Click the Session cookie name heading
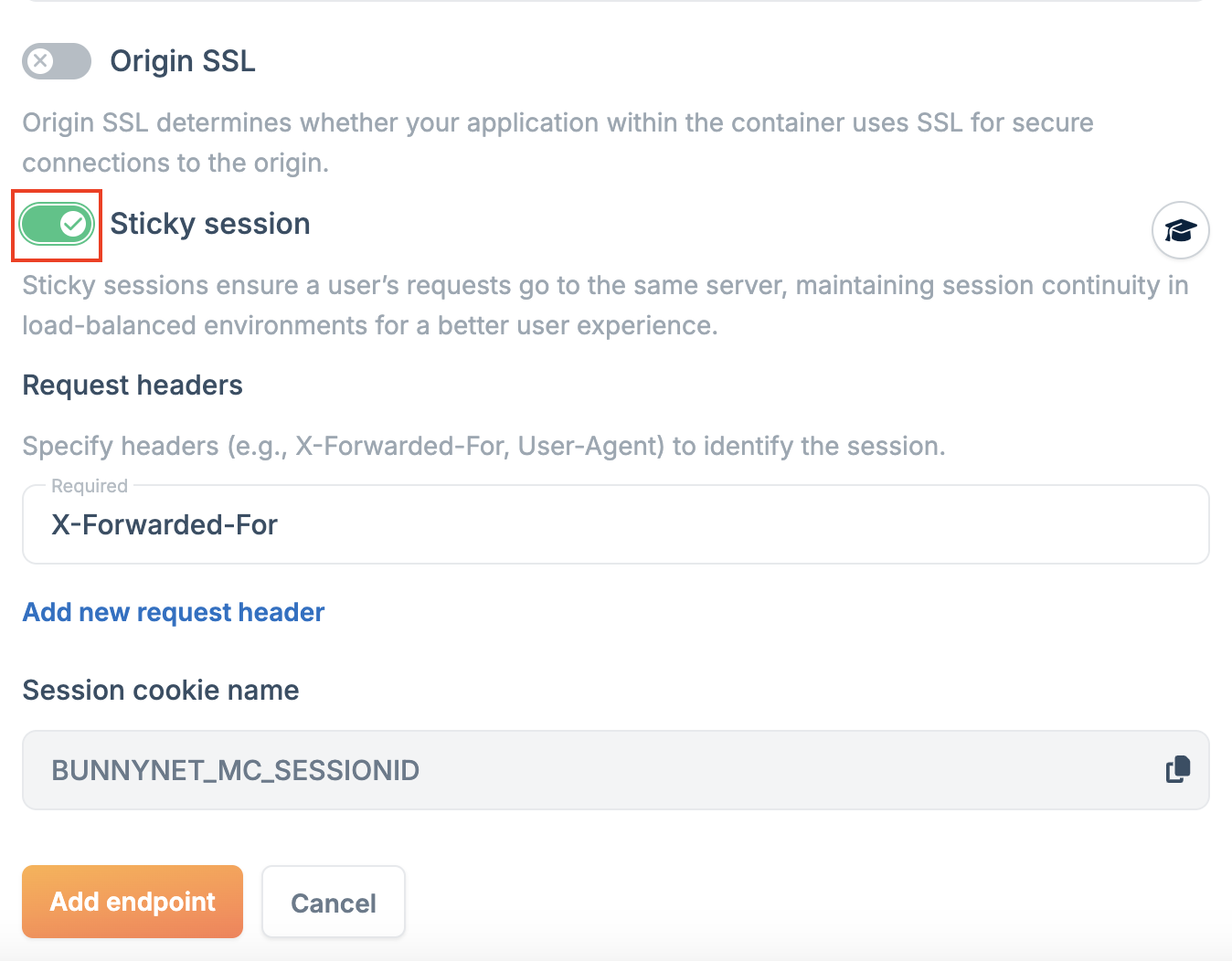 pyautogui.click(x=161, y=691)
